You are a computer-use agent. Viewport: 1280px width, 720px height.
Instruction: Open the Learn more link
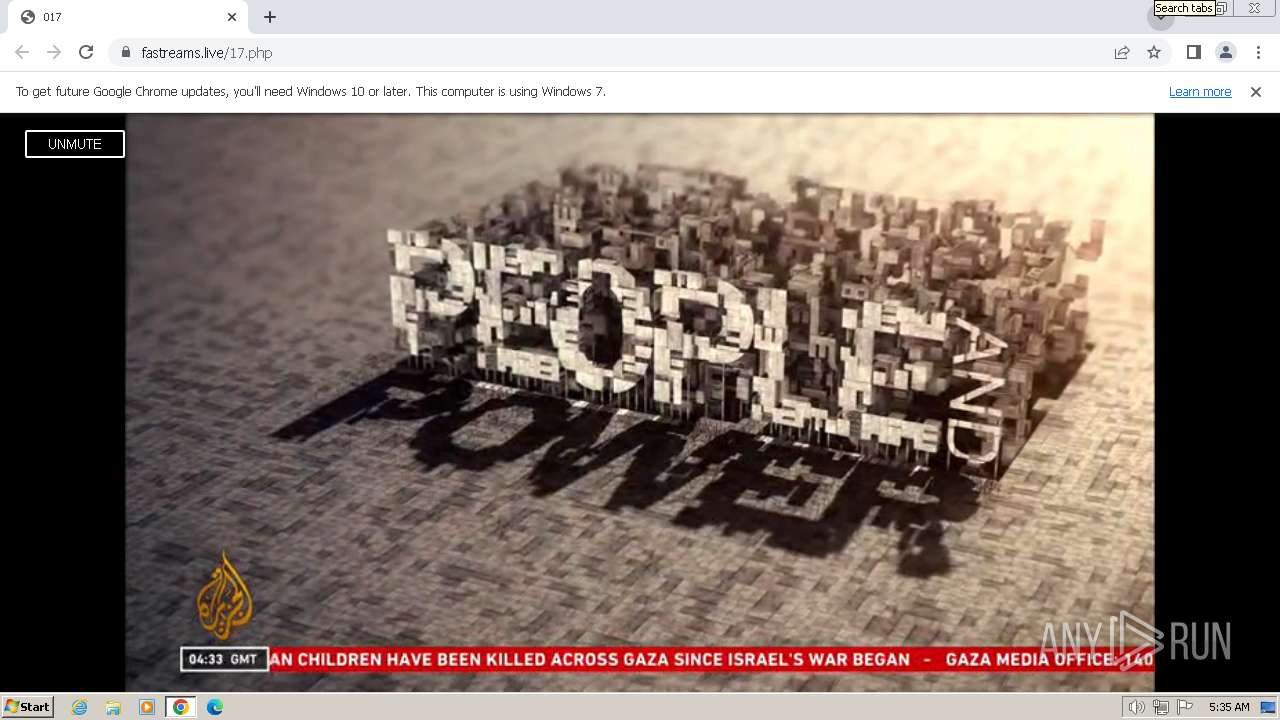(x=1200, y=91)
